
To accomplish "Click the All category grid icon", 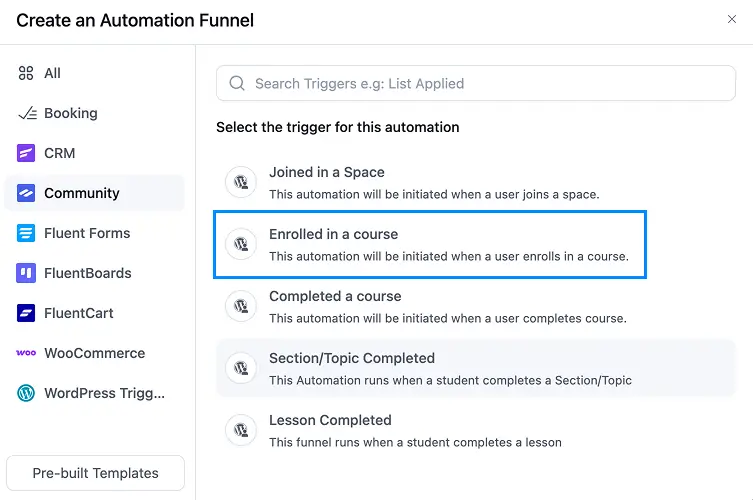I will [x=26, y=73].
